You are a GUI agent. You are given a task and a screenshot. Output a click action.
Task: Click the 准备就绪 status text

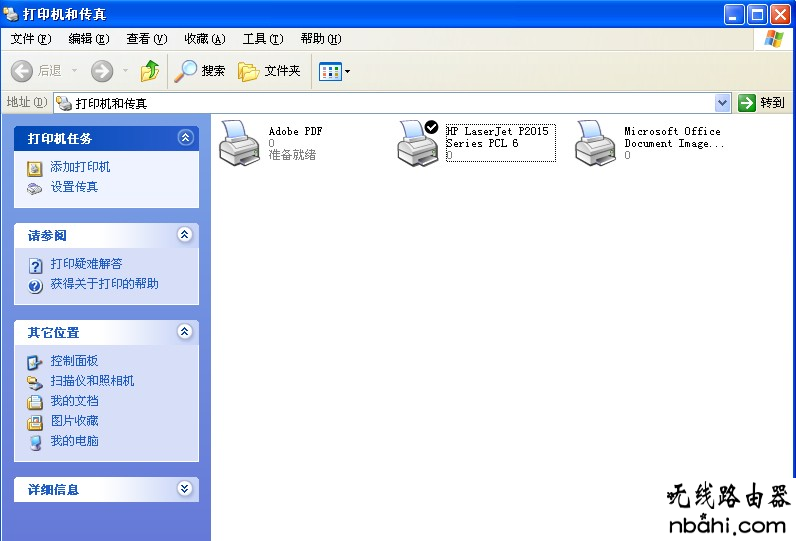292,155
